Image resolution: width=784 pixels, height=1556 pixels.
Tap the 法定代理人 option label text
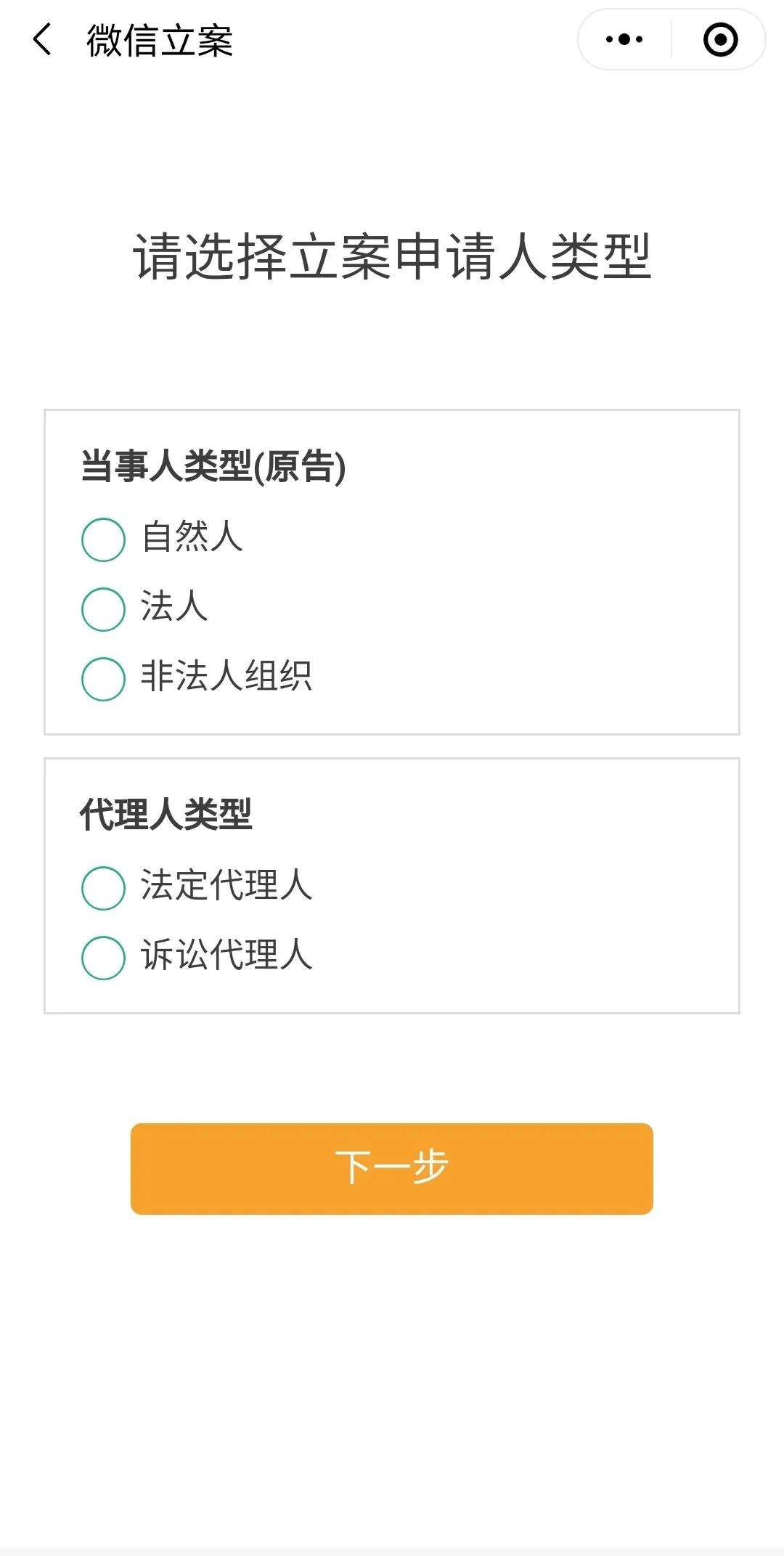point(226,886)
